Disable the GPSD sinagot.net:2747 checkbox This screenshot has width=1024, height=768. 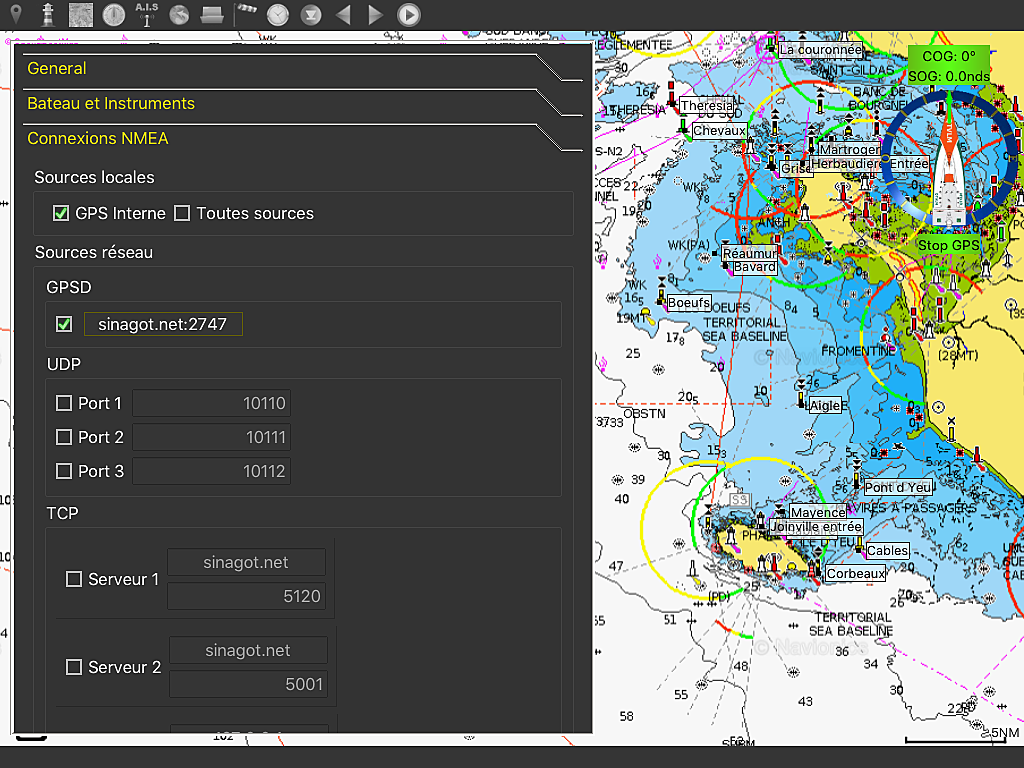64,324
